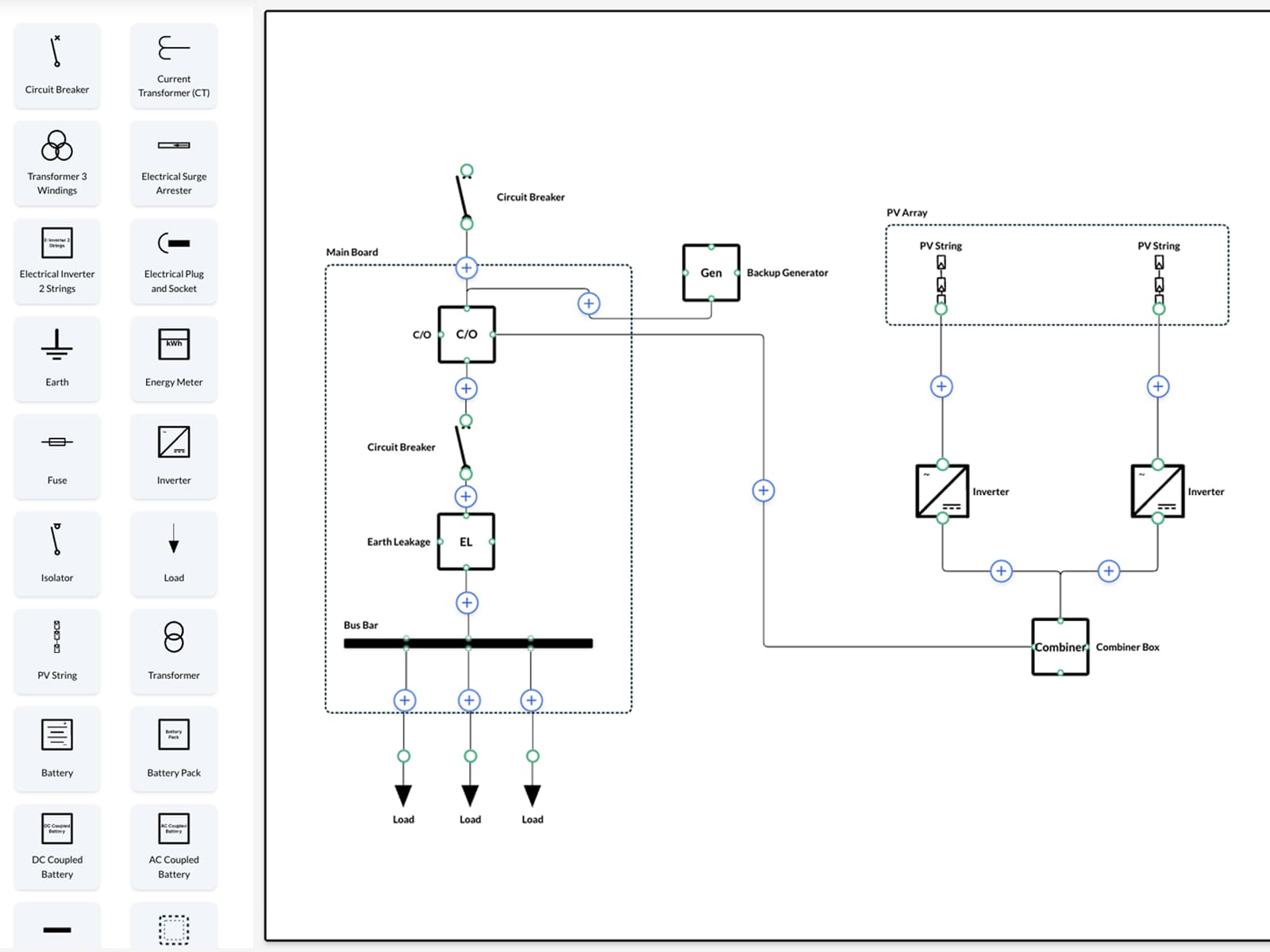This screenshot has height=952, width=1270.
Task: Select the right PV String in PV Array
Action: click(1159, 284)
